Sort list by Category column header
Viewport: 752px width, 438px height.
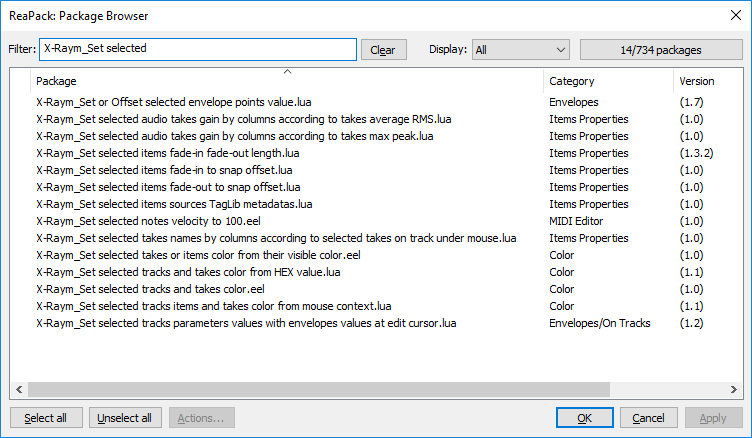[x=608, y=81]
